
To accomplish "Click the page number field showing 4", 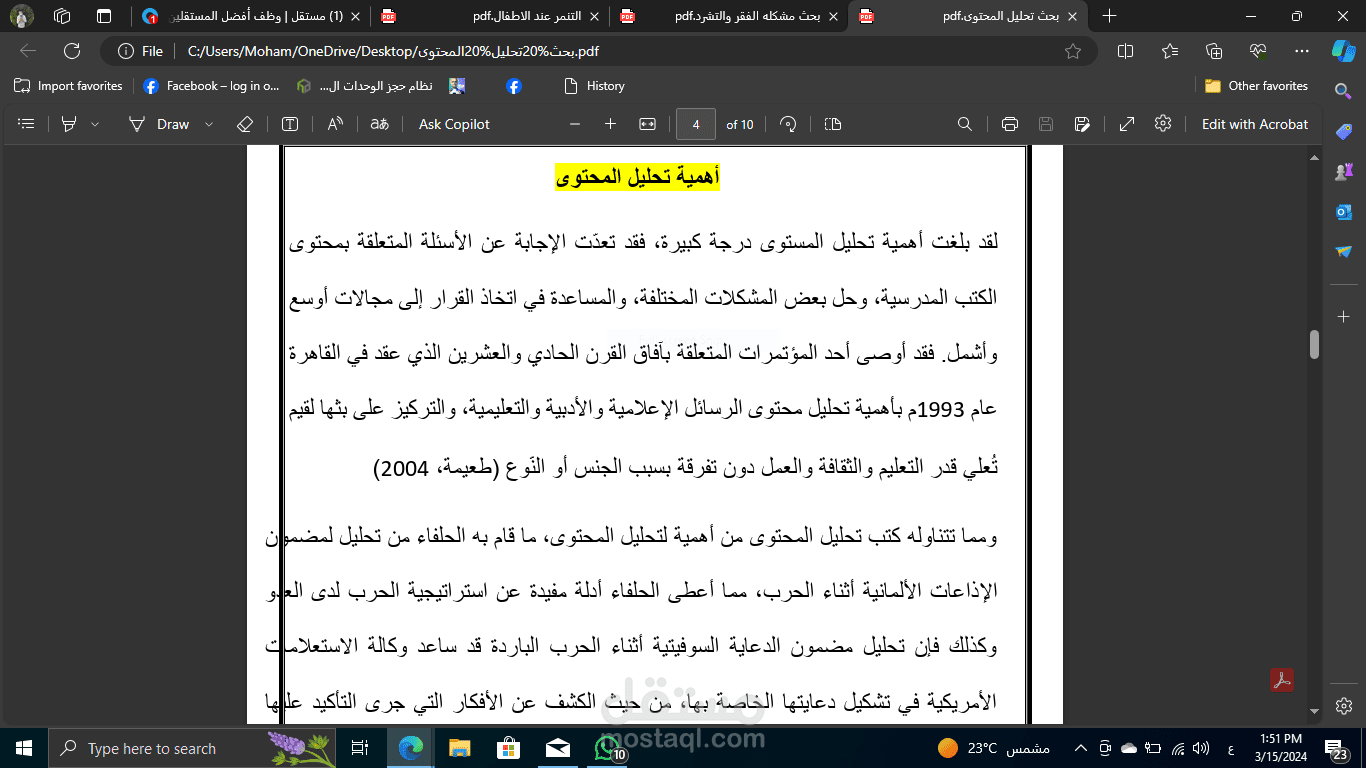I will coord(696,124).
